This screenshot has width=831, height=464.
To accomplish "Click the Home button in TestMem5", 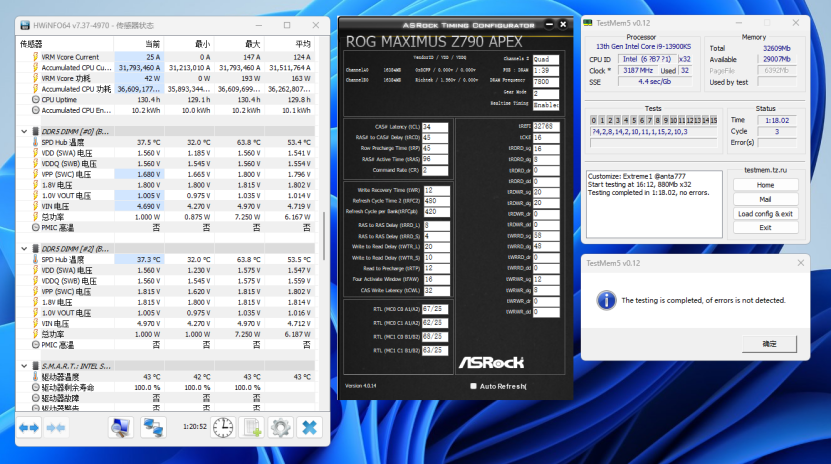I will tap(765, 185).
